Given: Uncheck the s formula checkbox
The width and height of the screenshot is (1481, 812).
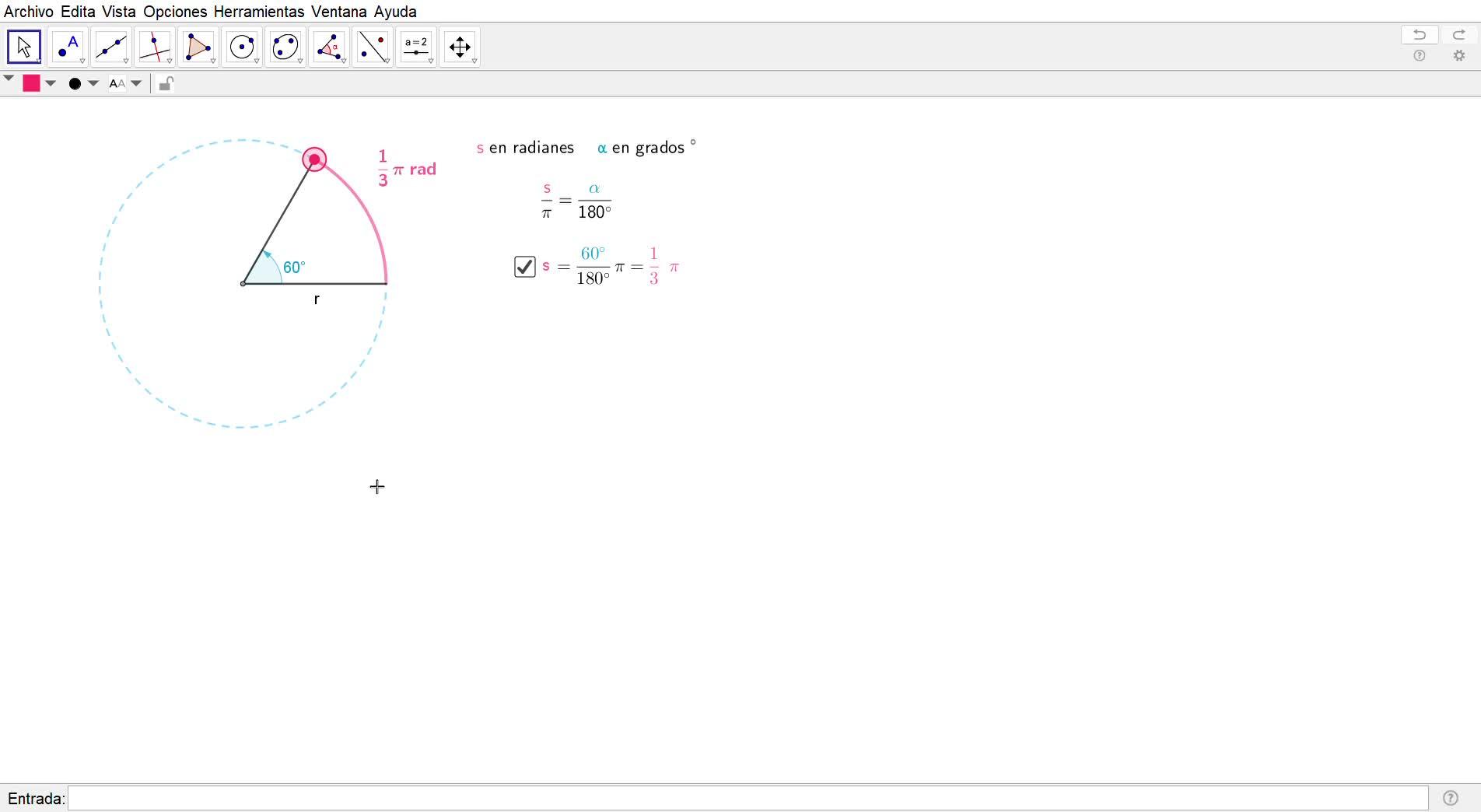Looking at the screenshot, I should [525, 267].
